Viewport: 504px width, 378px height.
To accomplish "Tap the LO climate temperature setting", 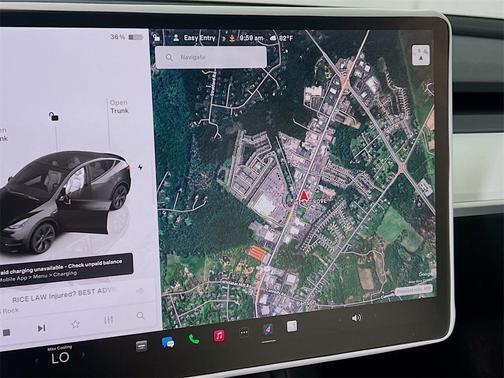I will coord(60,358).
